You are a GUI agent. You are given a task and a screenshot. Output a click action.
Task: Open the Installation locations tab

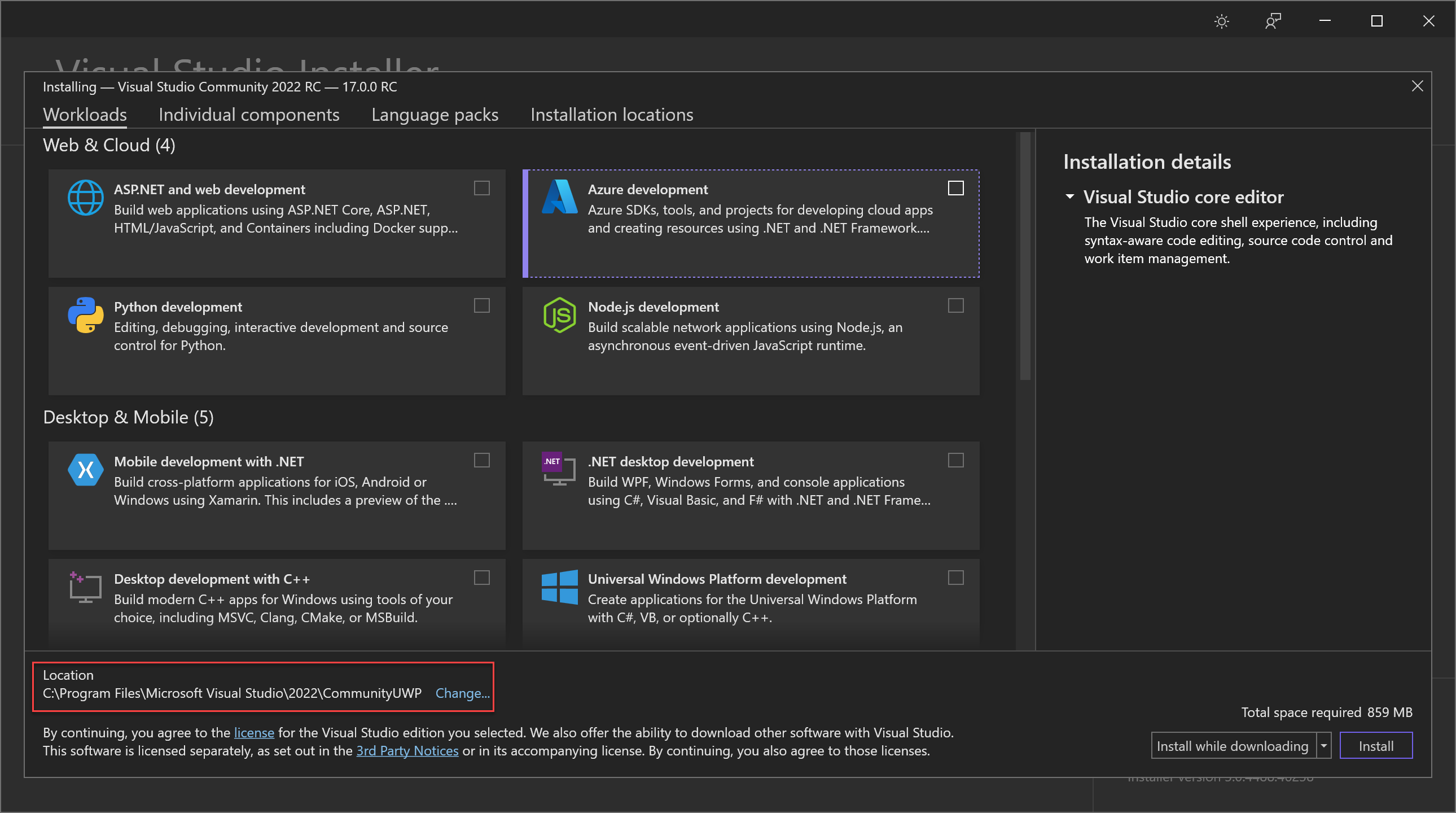(x=612, y=115)
